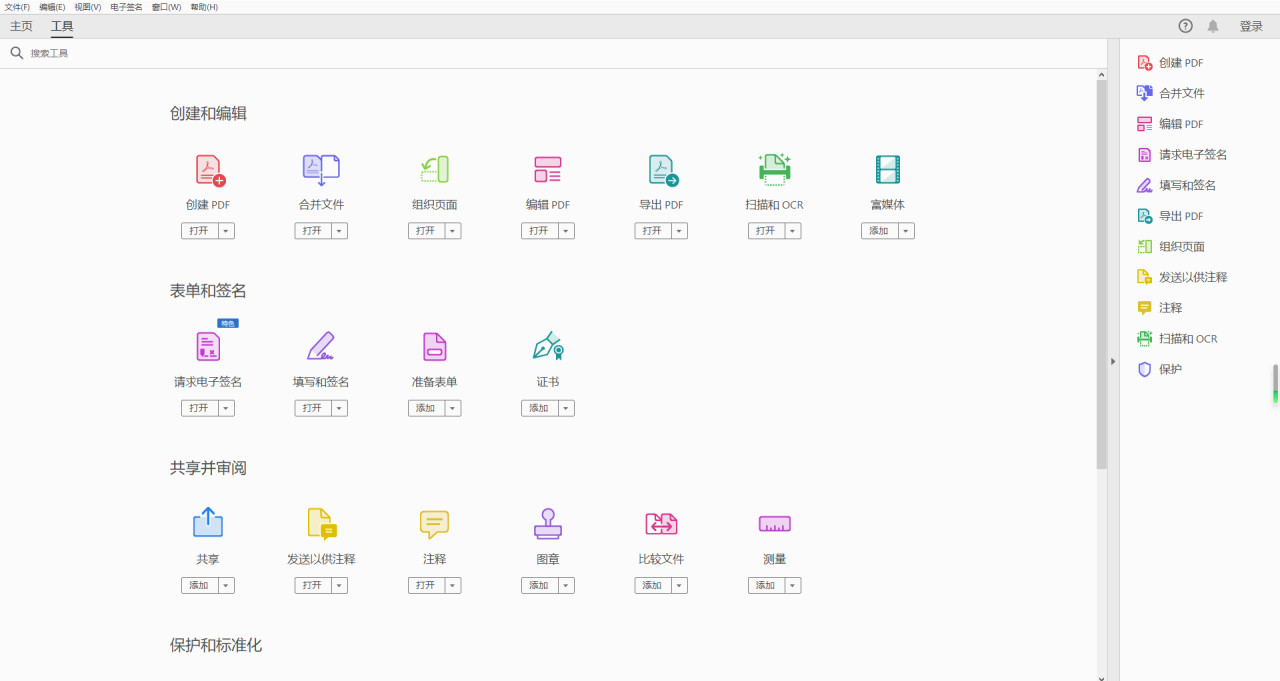Select the 合并文件 icon in main grid
Viewport: 1280px width, 681px height.
tap(321, 170)
